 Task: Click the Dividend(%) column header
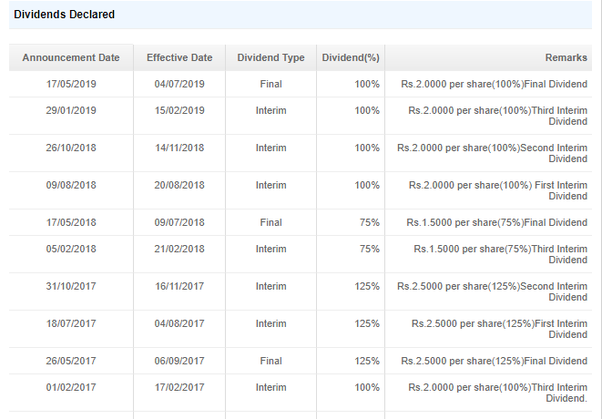tap(351, 58)
